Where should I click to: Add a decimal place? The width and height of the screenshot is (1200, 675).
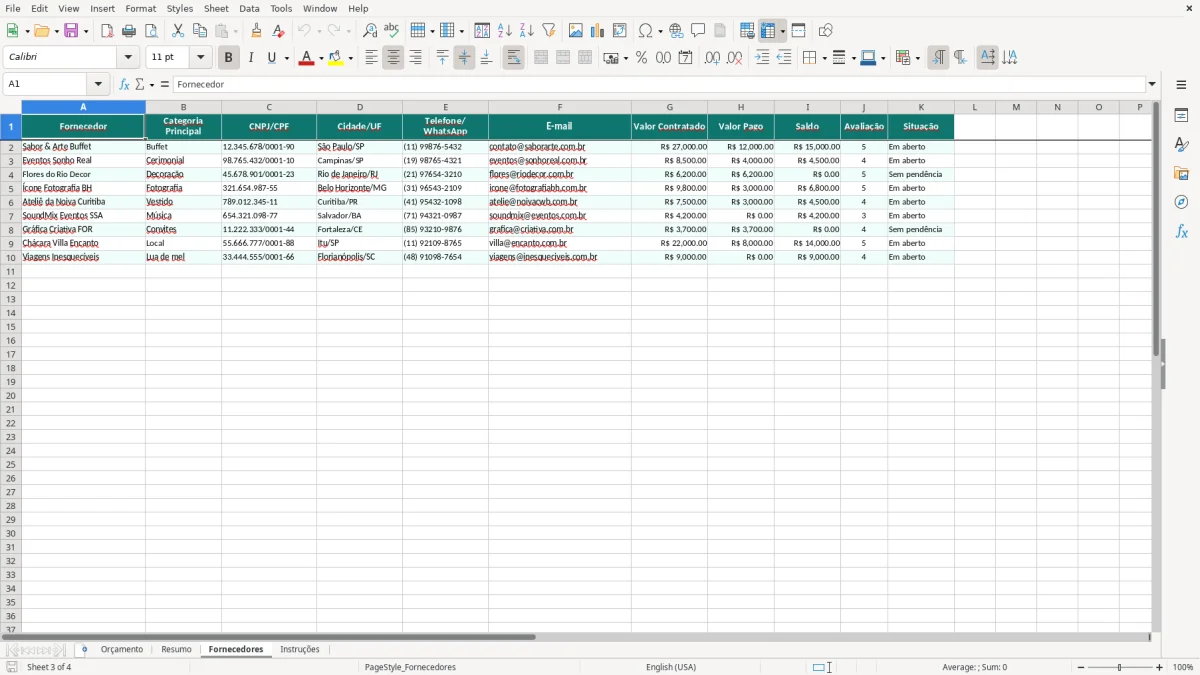[x=712, y=58]
